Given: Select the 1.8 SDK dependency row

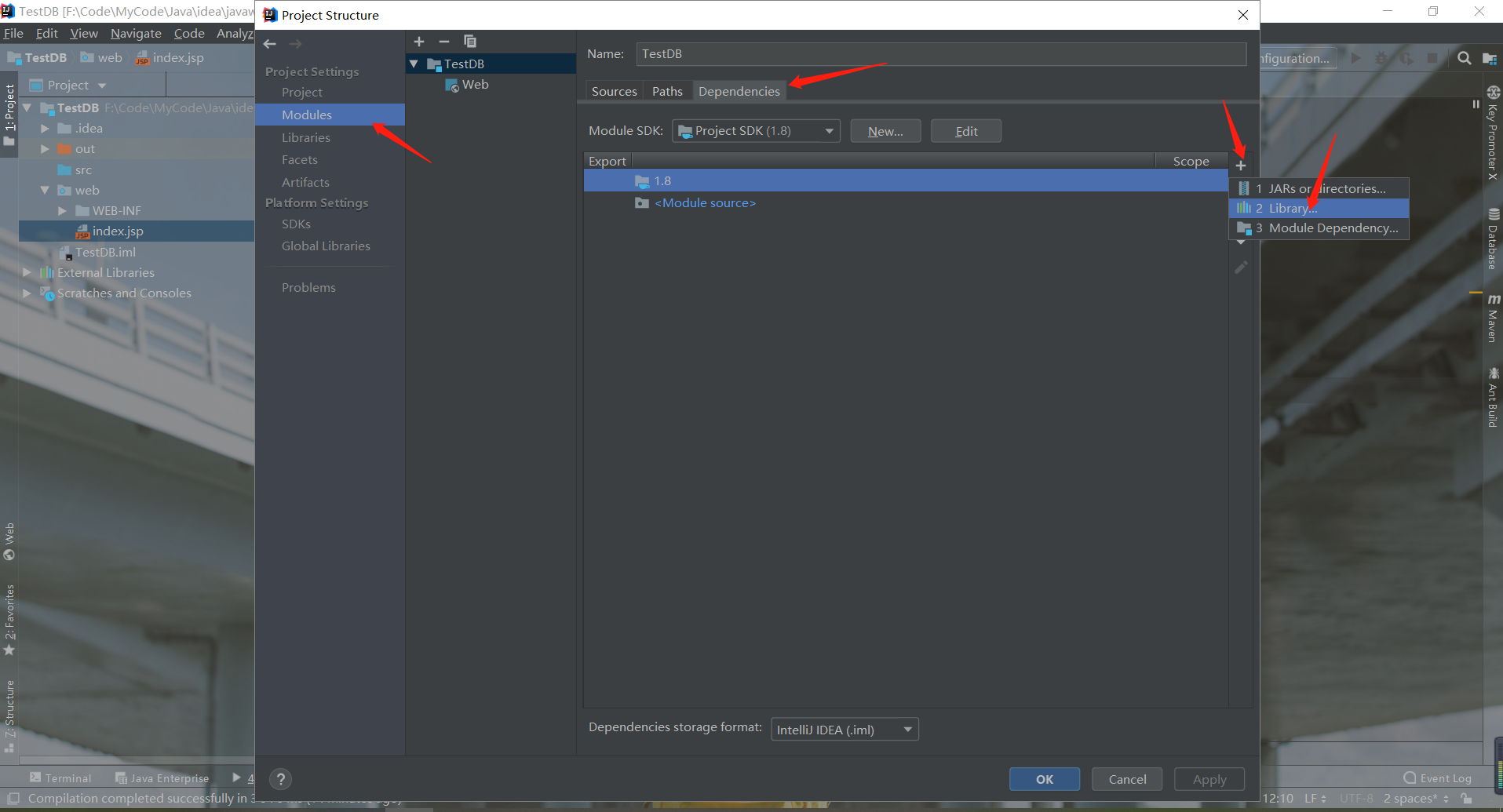Looking at the screenshot, I should coord(906,180).
